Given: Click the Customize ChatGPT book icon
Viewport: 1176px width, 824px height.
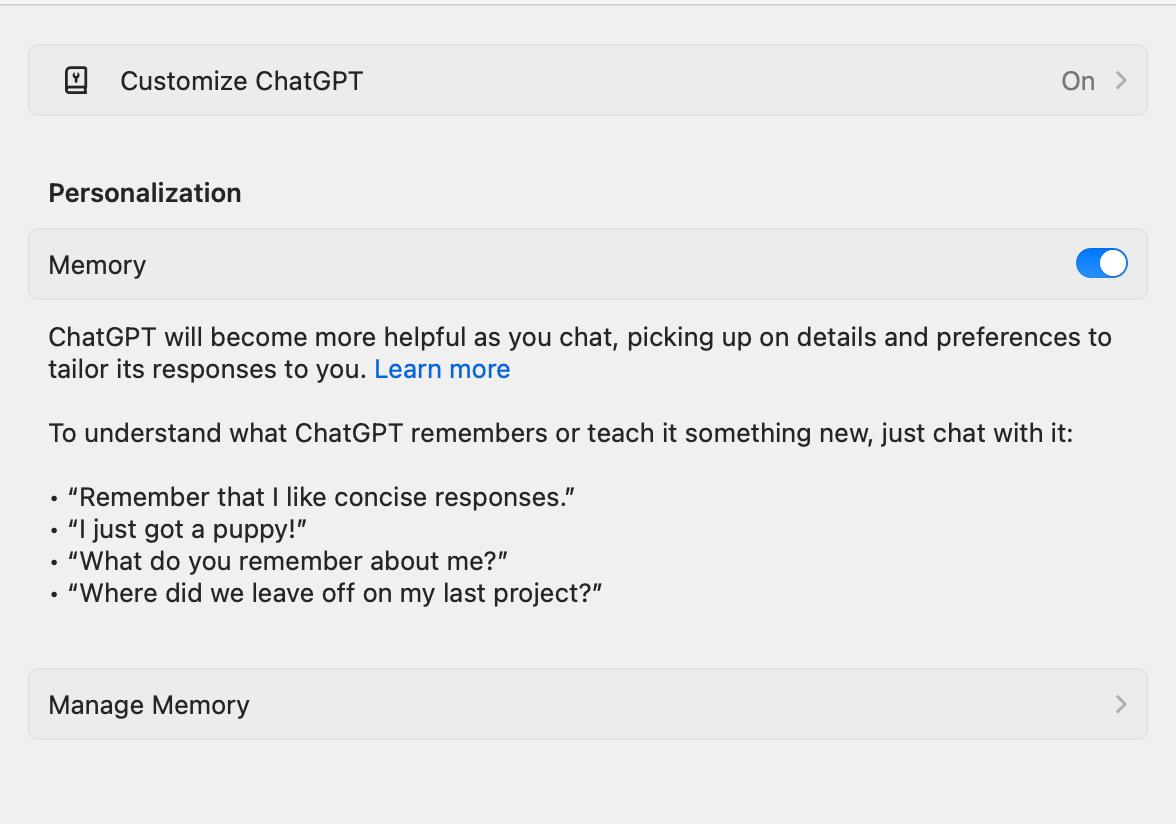Looking at the screenshot, I should click(76, 81).
